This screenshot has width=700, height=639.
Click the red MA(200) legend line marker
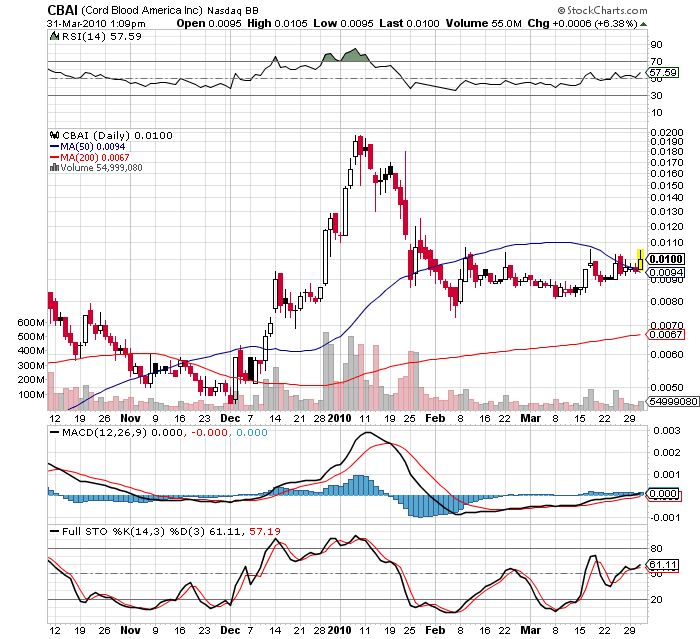(54, 158)
